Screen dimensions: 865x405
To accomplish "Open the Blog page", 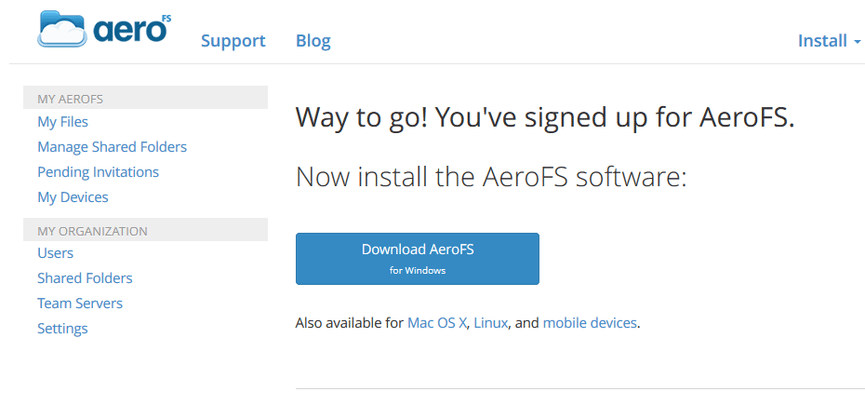I will click(313, 41).
